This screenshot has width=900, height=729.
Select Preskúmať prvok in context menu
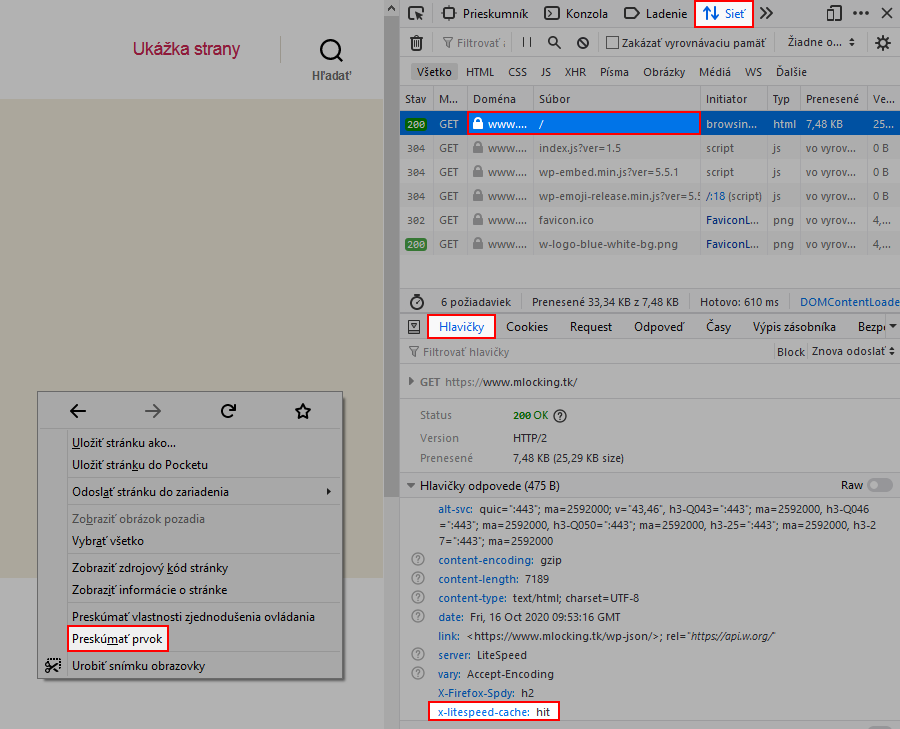point(117,638)
